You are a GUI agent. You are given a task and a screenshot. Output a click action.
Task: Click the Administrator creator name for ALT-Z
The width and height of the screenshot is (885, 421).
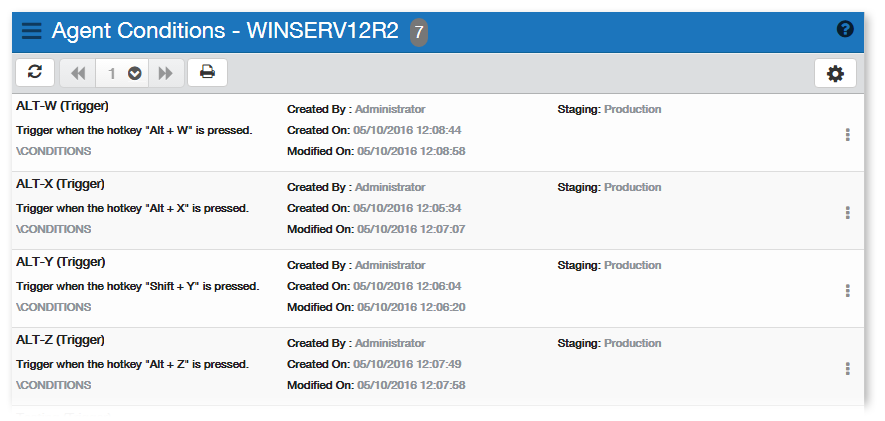coord(390,343)
